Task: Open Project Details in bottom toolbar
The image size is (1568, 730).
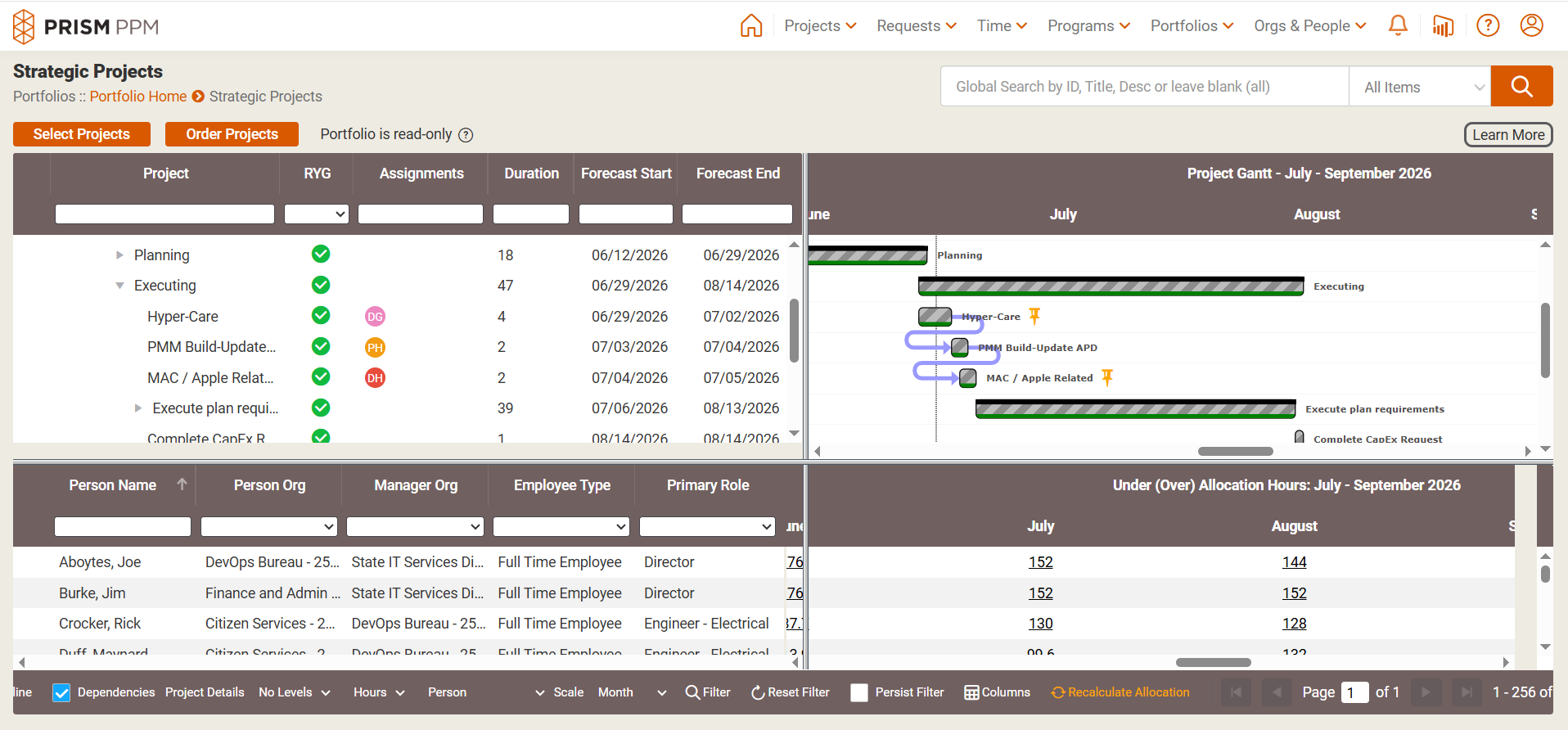Action: click(x=205, y=692)
